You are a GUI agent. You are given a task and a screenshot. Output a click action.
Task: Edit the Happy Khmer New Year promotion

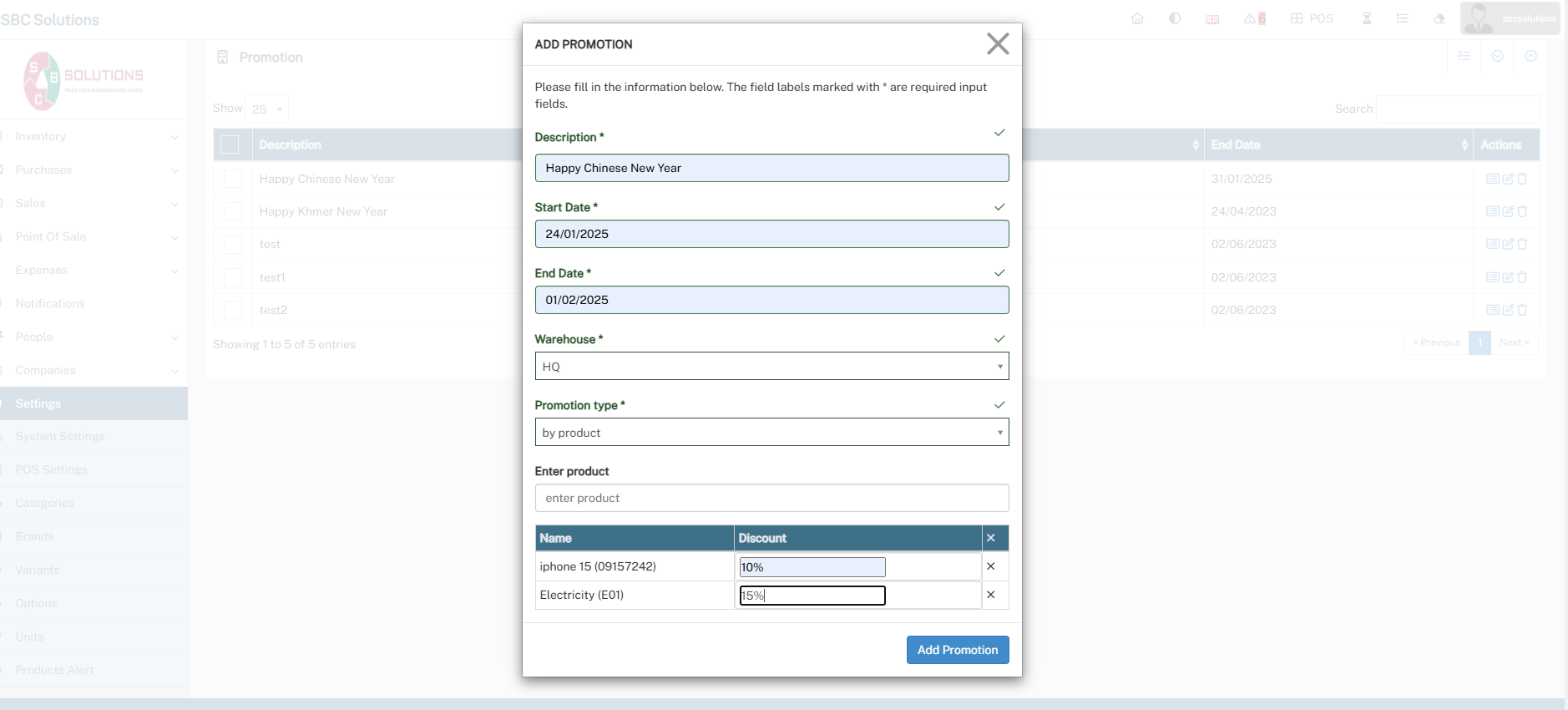(1508, 211)
